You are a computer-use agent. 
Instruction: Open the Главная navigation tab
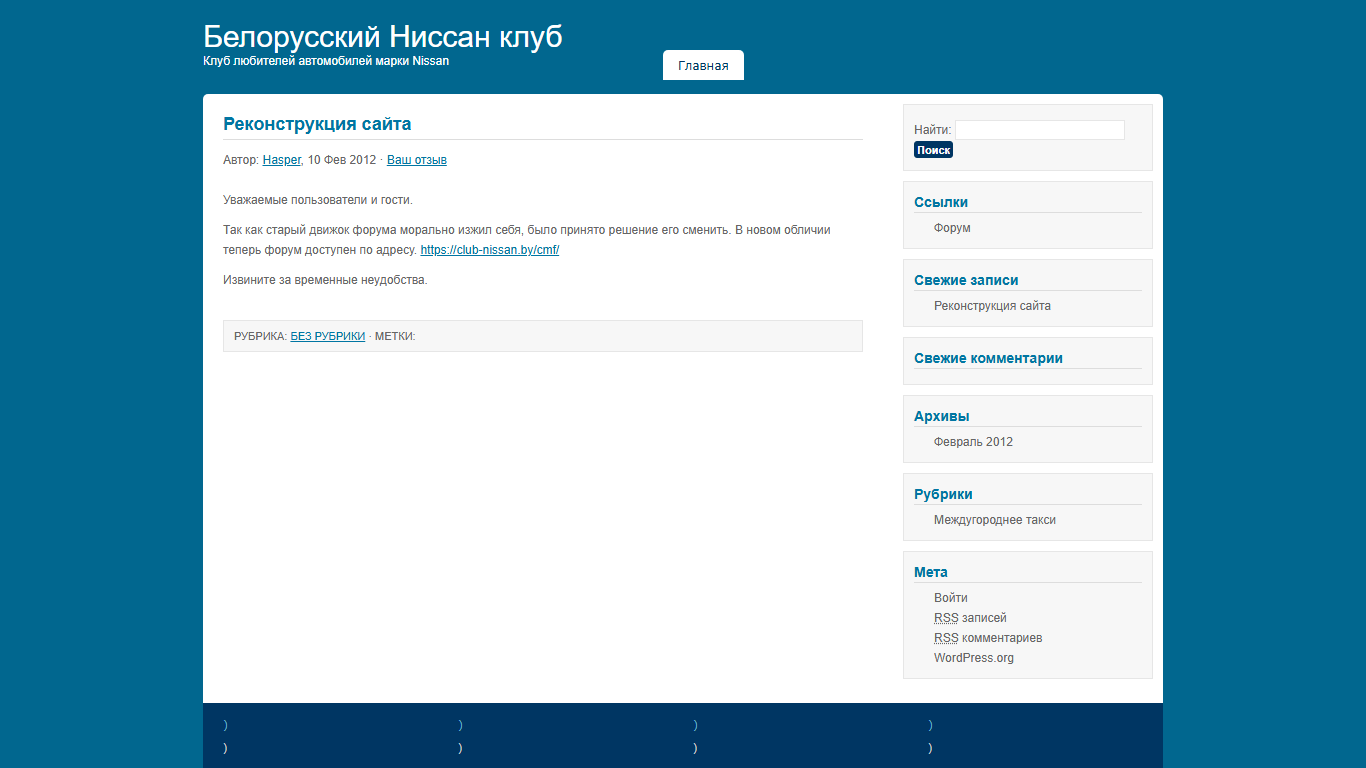[x=703, y=66]
